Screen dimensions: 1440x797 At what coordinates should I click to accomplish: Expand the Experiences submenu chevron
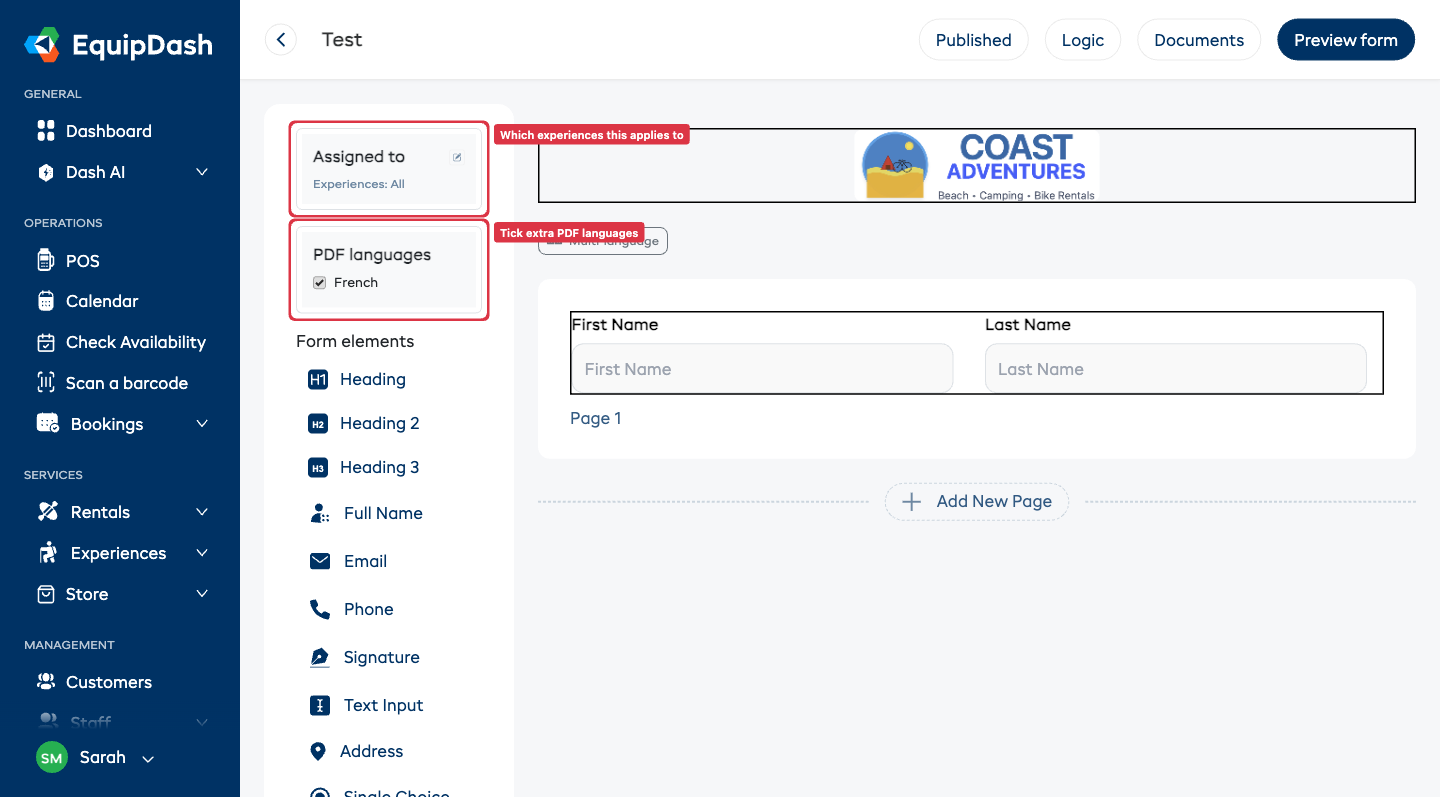(202, 553)
